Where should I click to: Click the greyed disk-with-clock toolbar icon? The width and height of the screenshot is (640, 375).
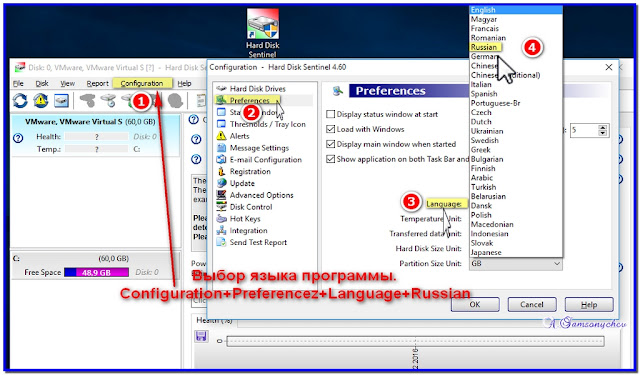(109, 100)
